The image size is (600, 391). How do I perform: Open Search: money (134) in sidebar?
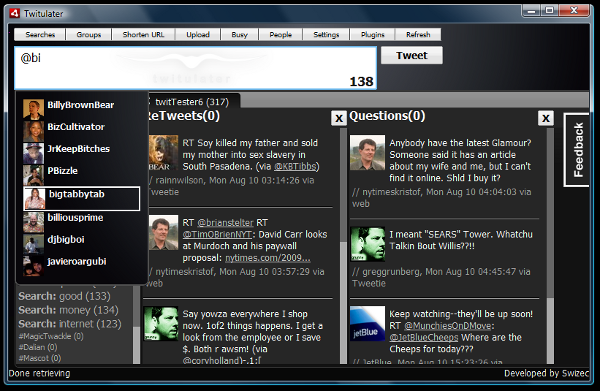[x=68, y=310]
